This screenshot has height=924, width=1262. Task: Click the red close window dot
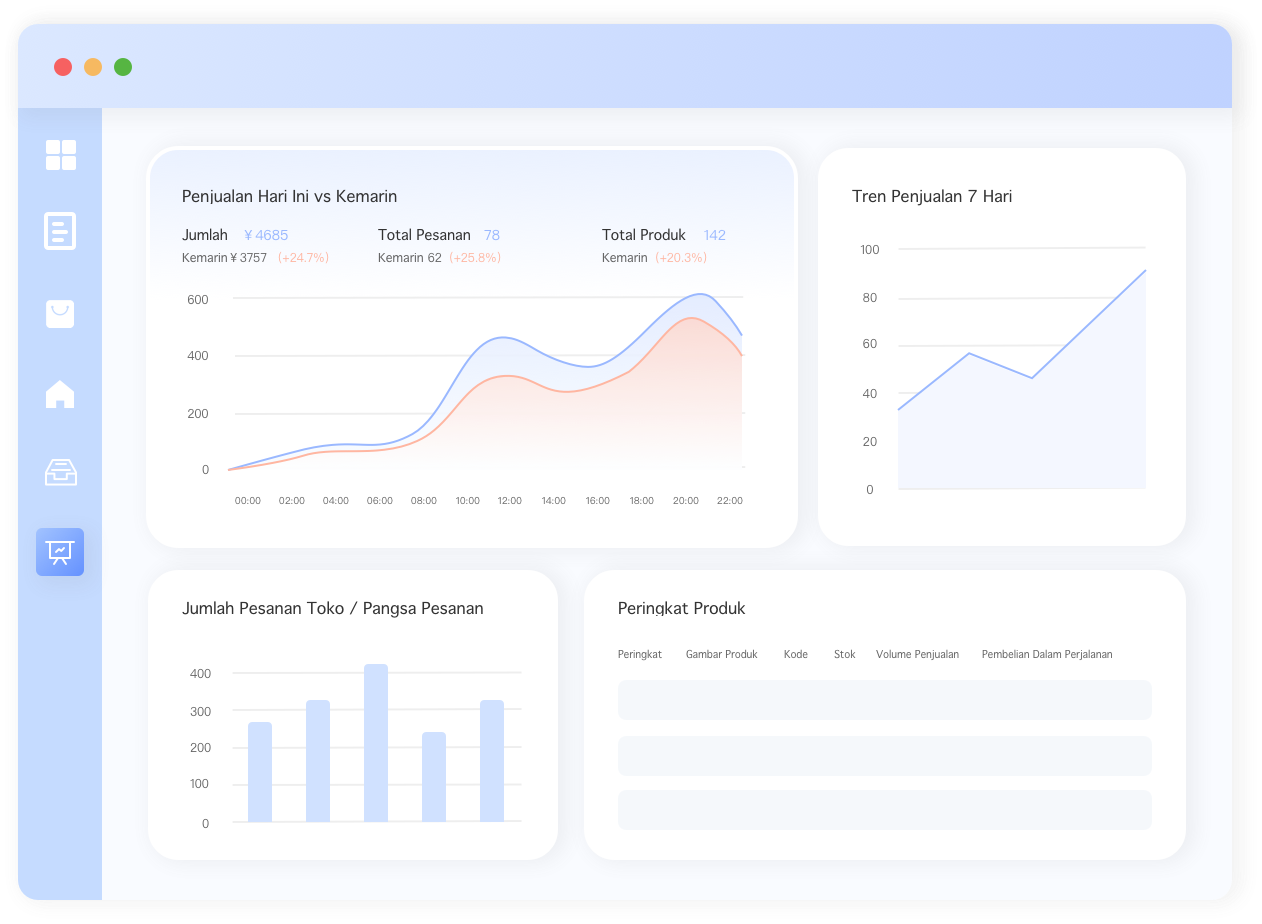pos(63,67)
